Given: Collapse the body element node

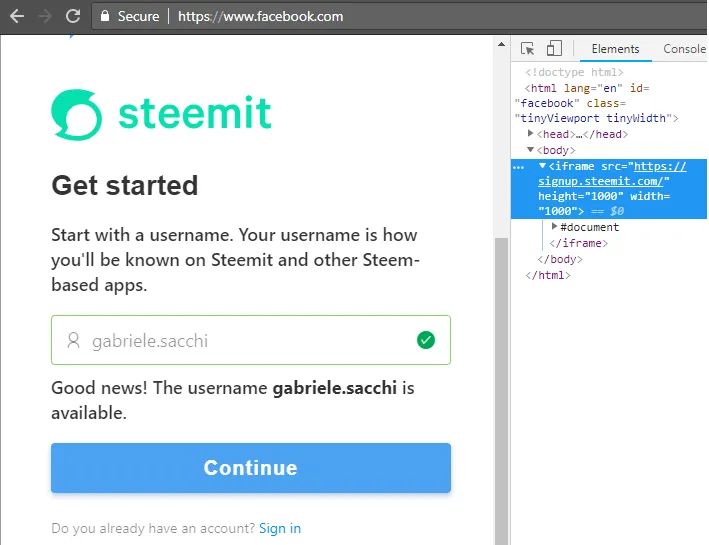Looking at the screenshot, I should (x=530, y=149).
